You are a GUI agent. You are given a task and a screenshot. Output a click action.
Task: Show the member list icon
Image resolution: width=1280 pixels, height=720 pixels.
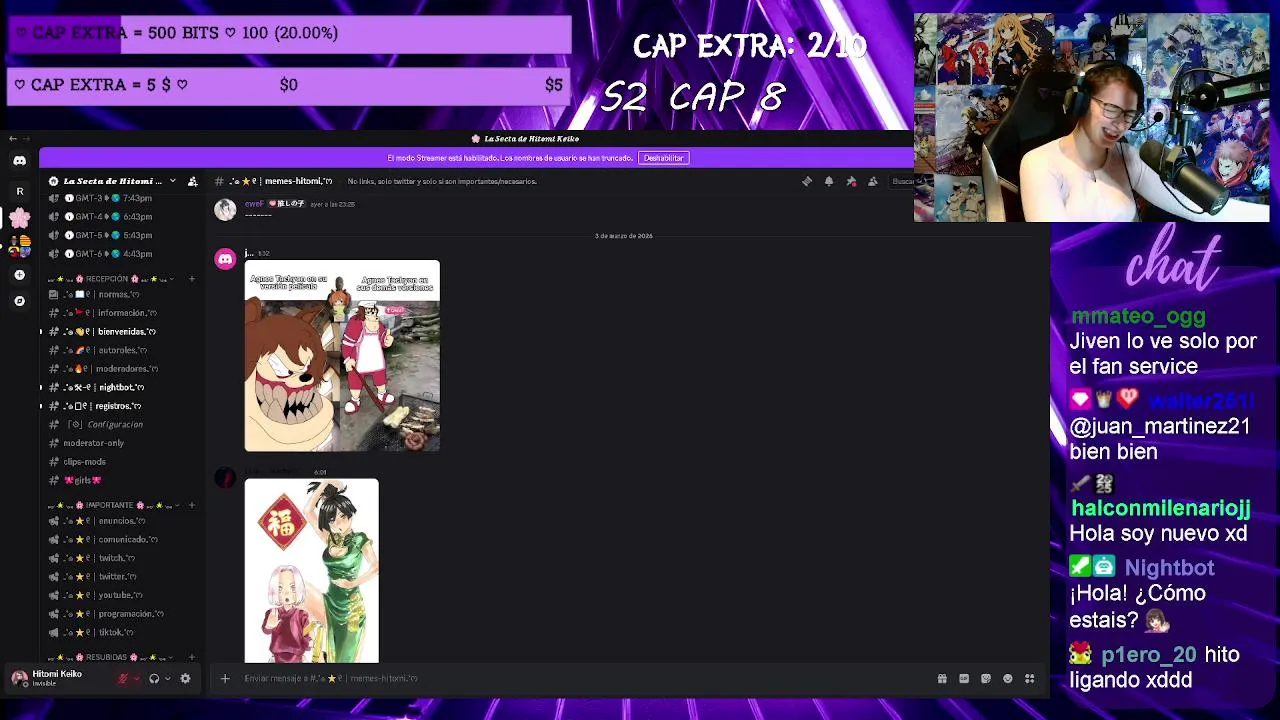point(873,181)
